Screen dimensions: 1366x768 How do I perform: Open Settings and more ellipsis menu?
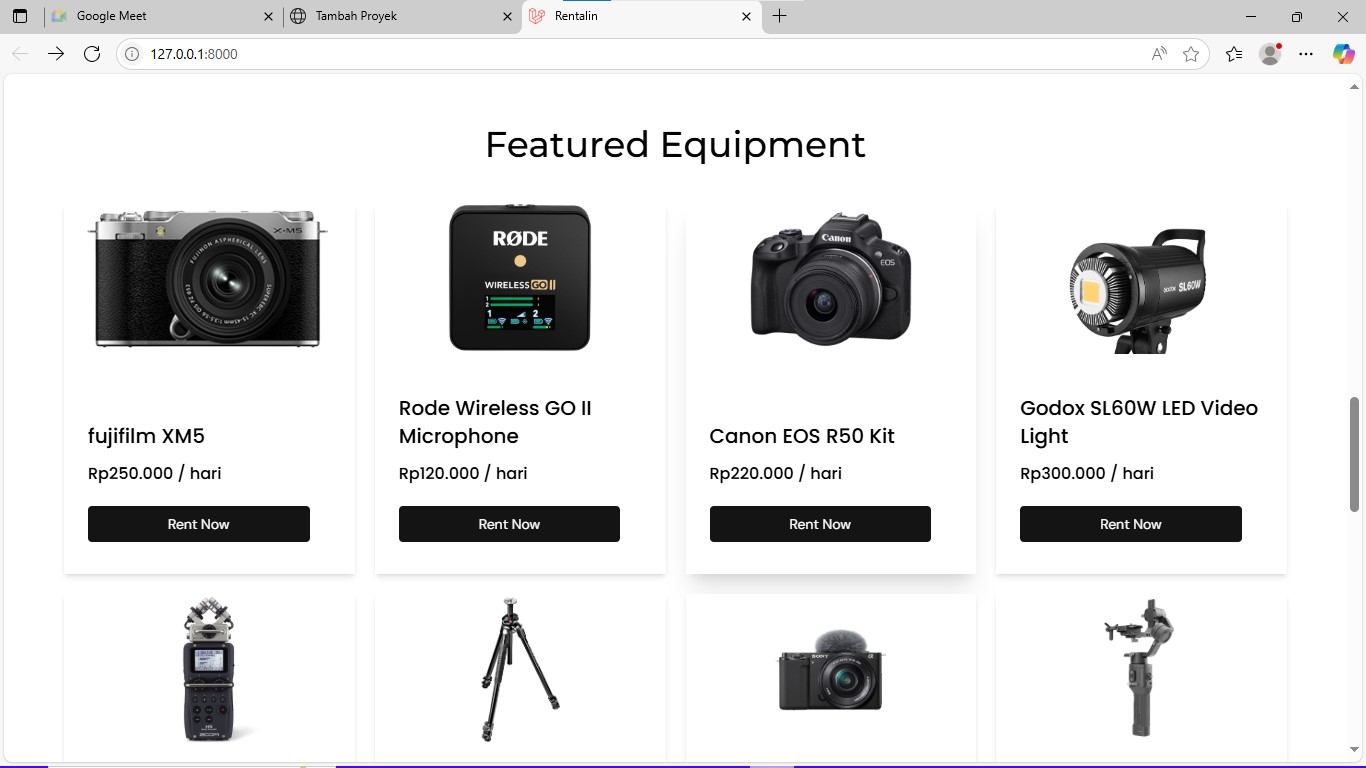click(x=1306, y=54)
